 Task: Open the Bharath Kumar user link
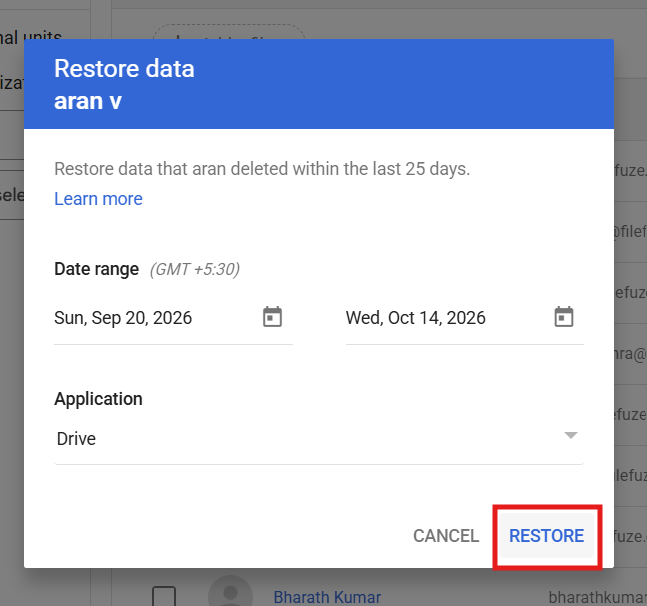click(327, 597)
